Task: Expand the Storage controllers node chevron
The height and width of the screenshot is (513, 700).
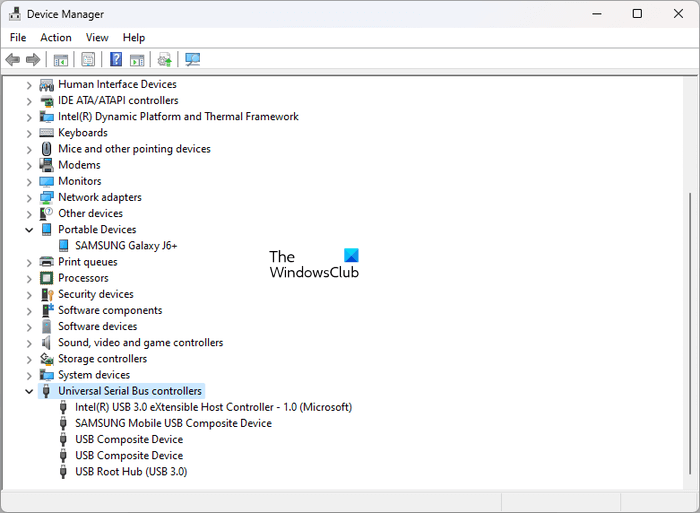Action: [x=29, y=359]
